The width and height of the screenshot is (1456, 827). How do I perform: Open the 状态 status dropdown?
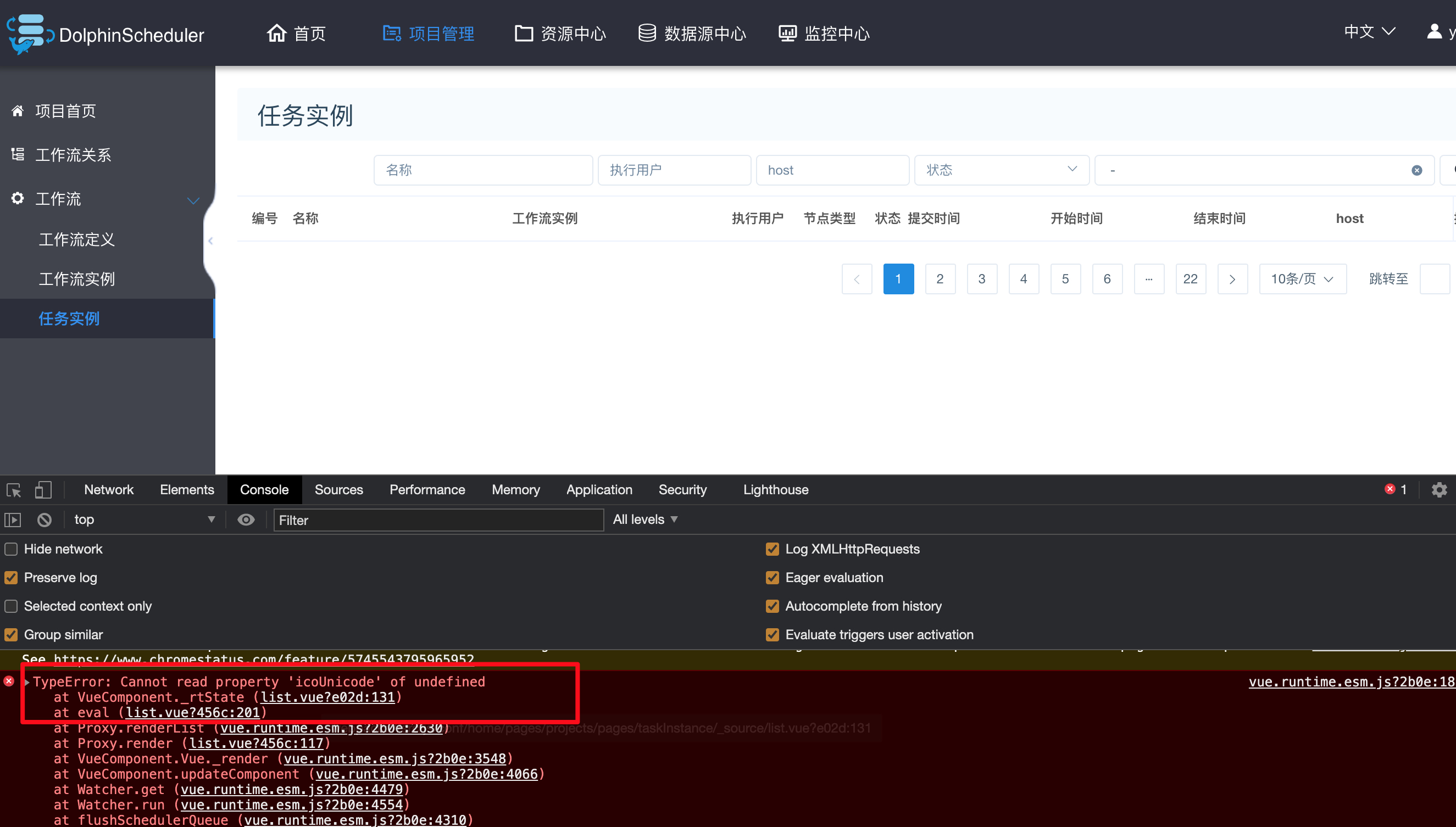[x=1001, y=170]
